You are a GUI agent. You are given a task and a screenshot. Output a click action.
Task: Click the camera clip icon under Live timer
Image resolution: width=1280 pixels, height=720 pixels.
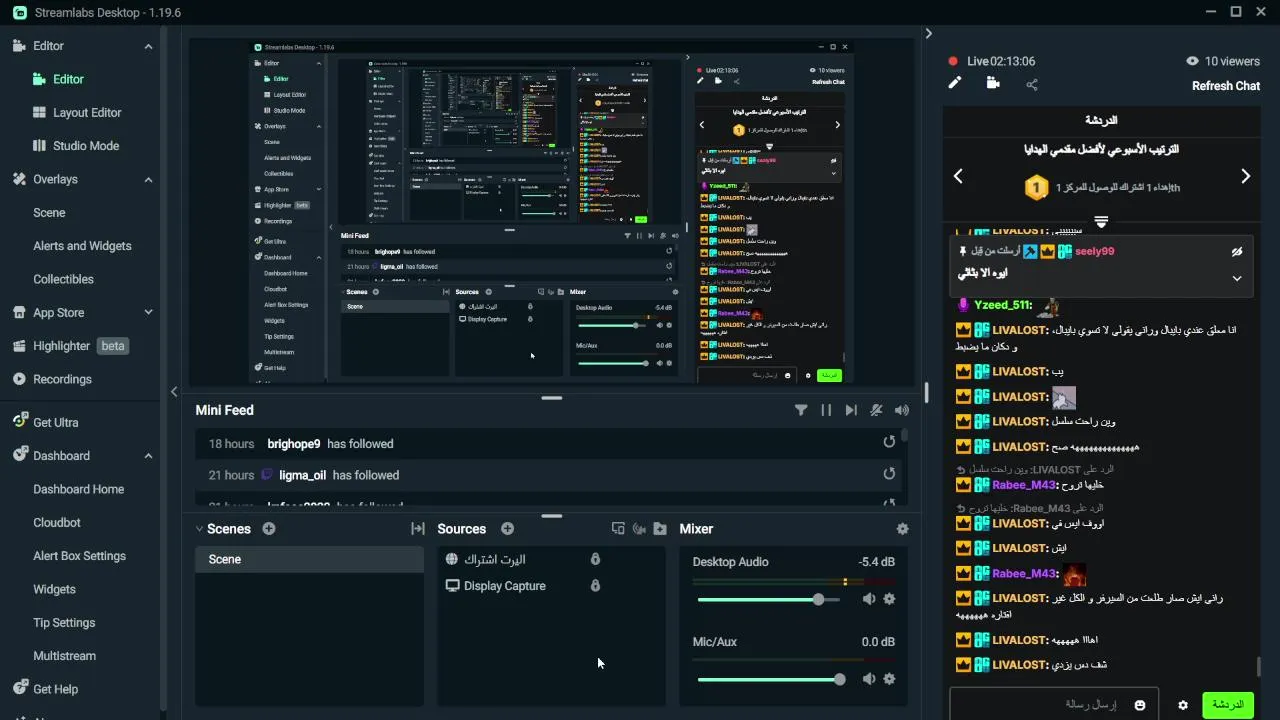[993, 83]
